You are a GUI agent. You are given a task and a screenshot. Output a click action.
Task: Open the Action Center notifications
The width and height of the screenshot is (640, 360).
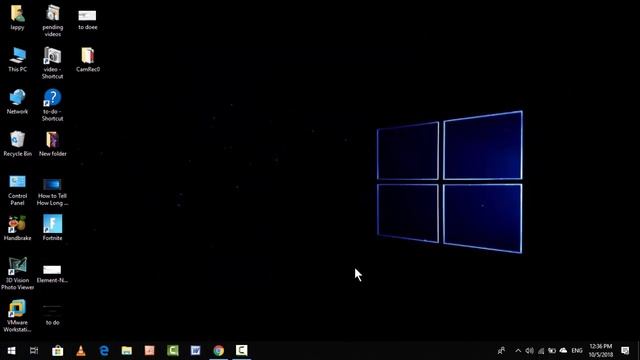pos(625,351)
